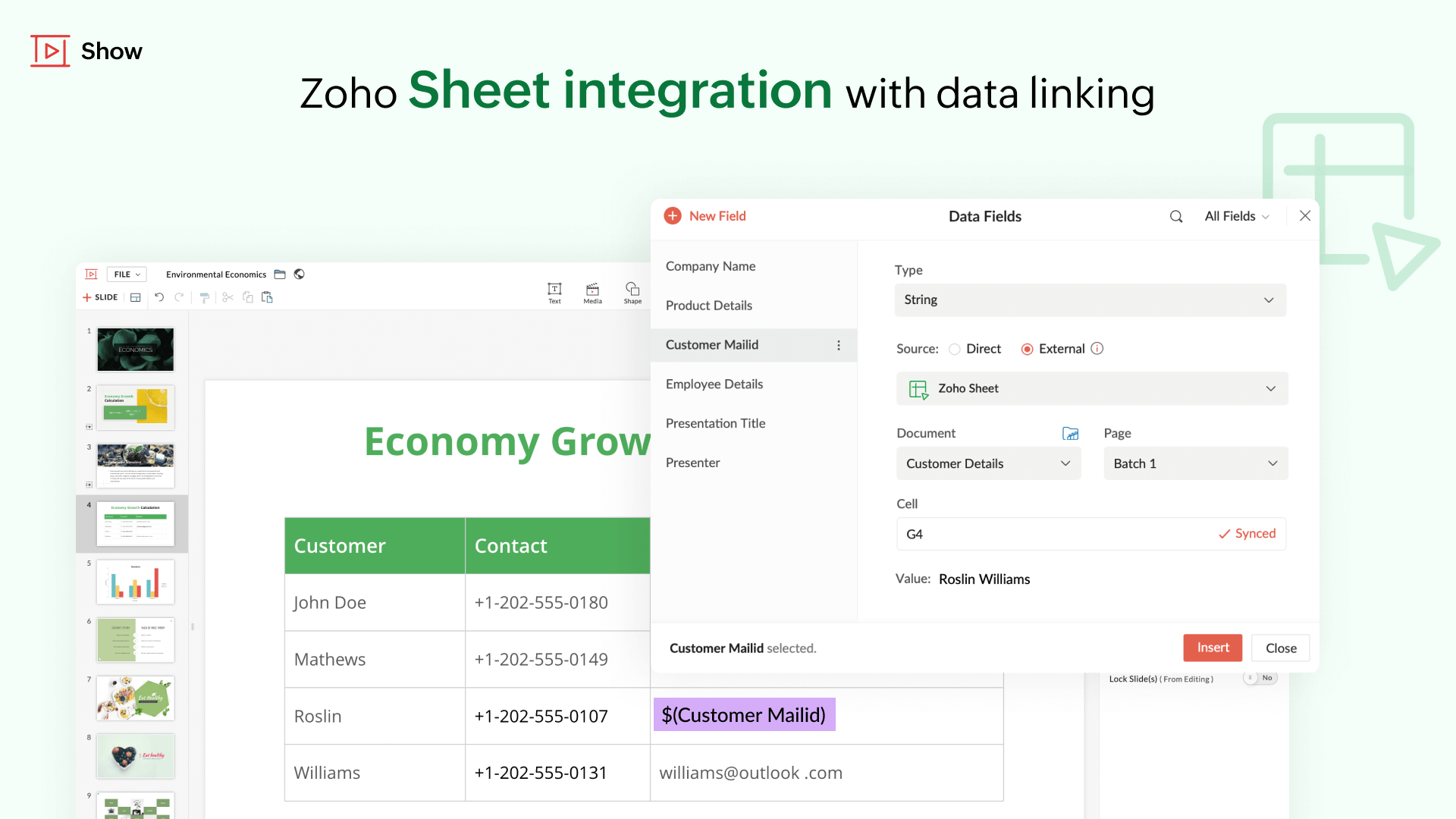This screenshot has height=819, width=1456.
Task: Open the All Fields filter dropdown
Action: pos(1237,216)
